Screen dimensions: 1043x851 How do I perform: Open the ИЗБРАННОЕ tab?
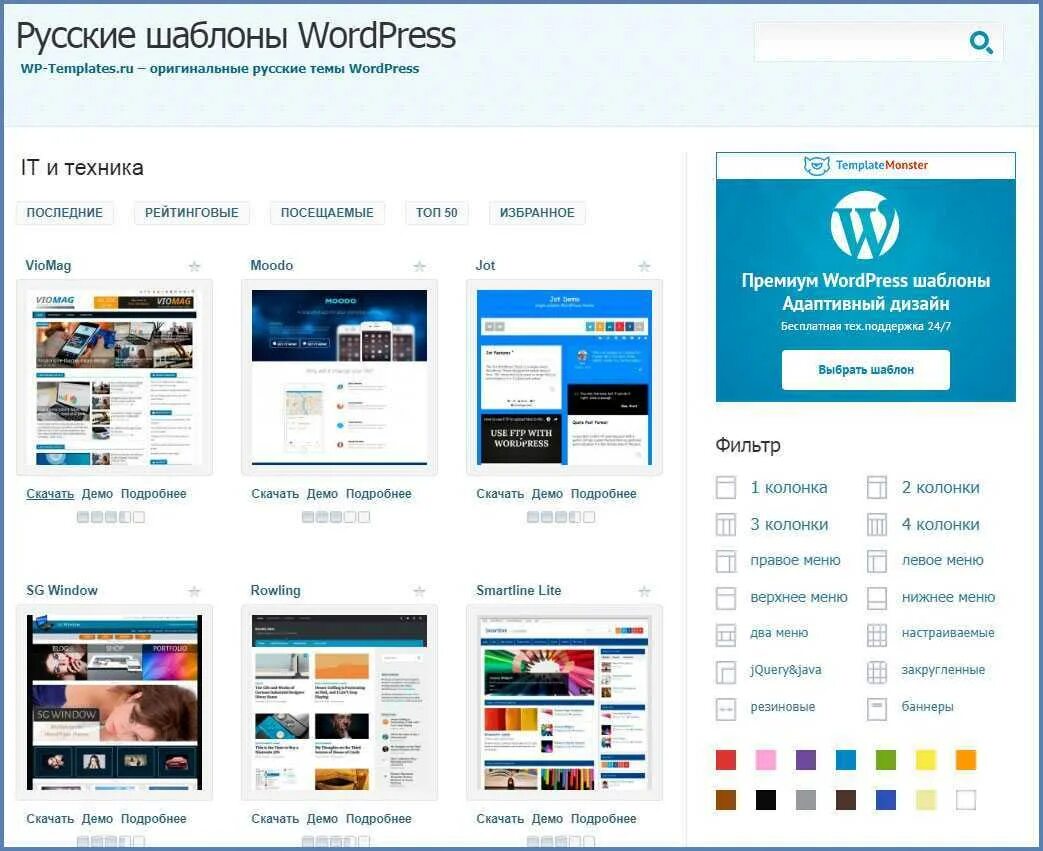tap(537, 213)
